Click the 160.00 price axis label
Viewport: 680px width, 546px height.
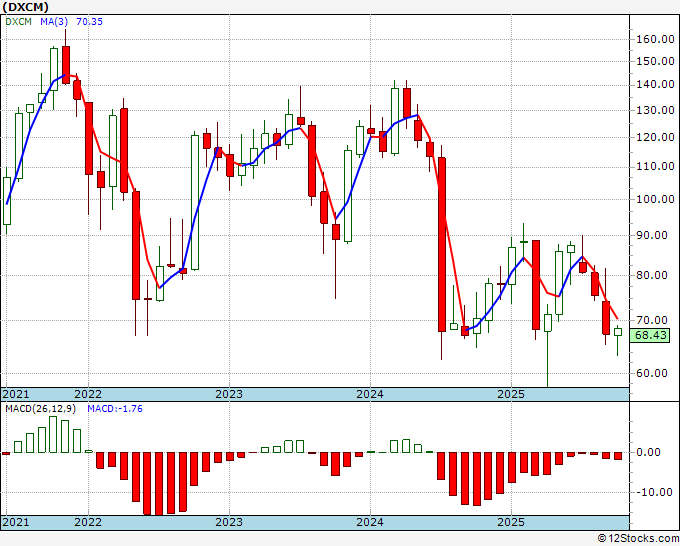pos(655,39)
